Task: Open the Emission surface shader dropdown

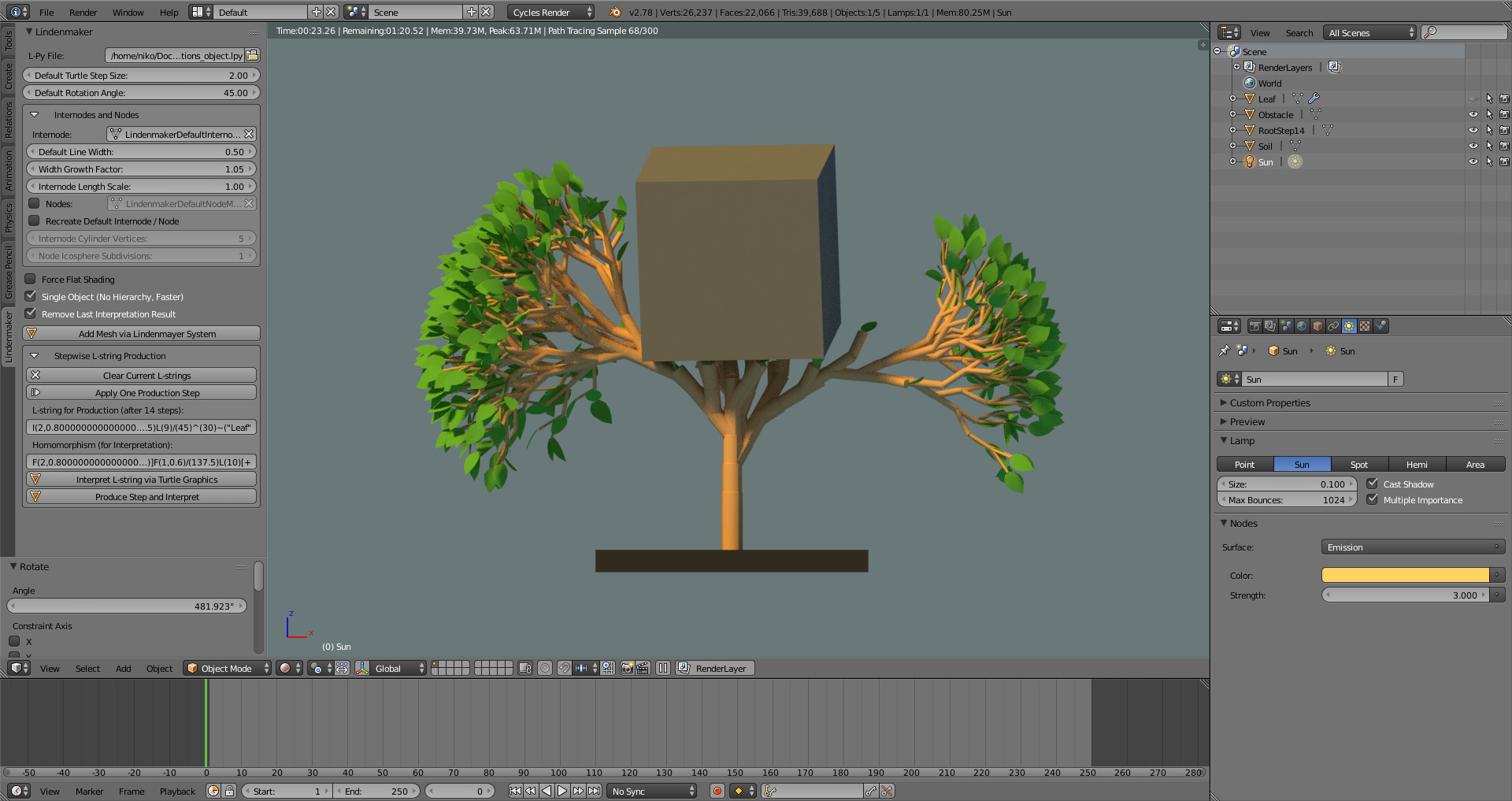Action: coord(1413,547)
